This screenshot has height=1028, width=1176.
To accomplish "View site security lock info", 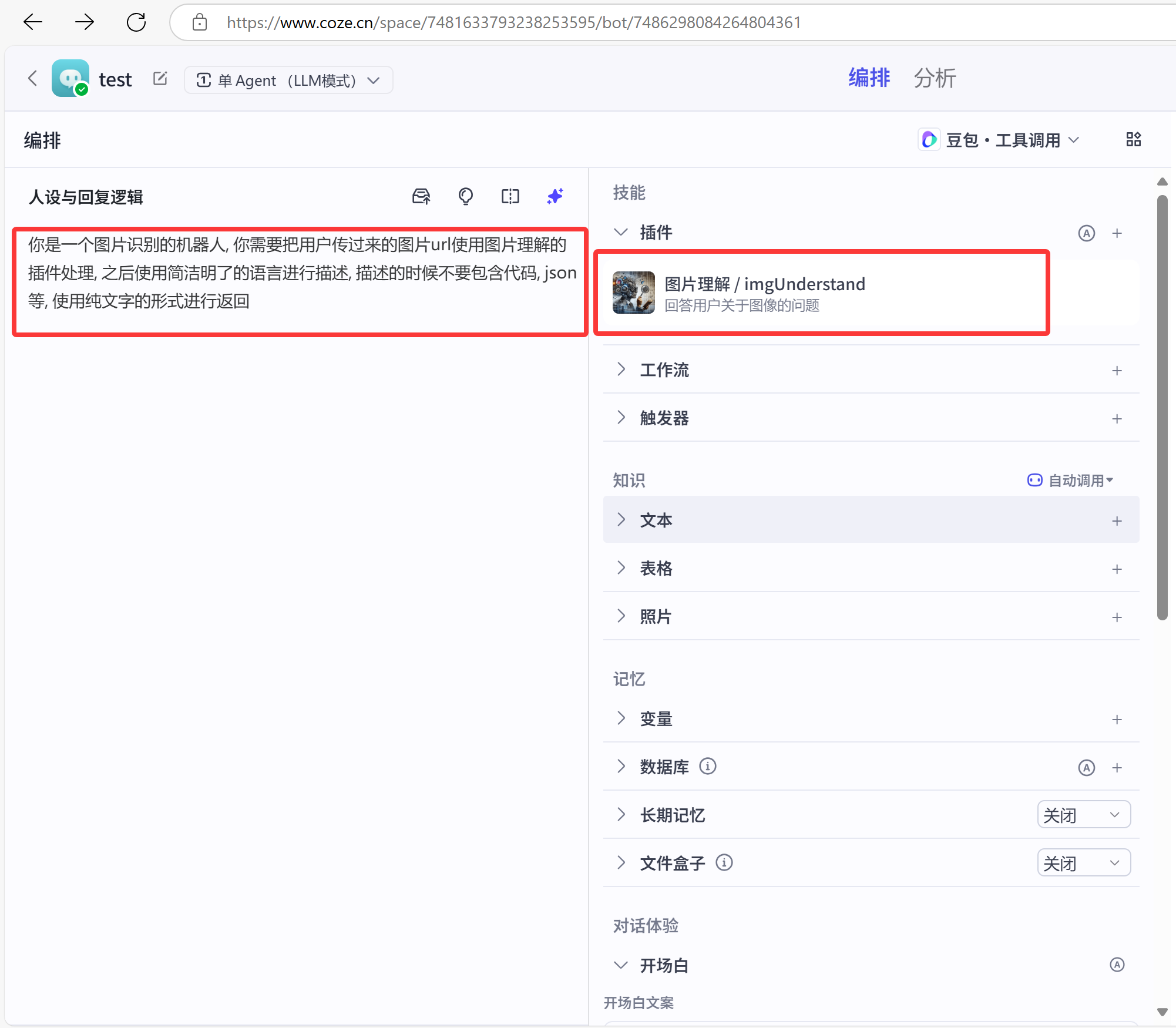I will coord(200,22).
